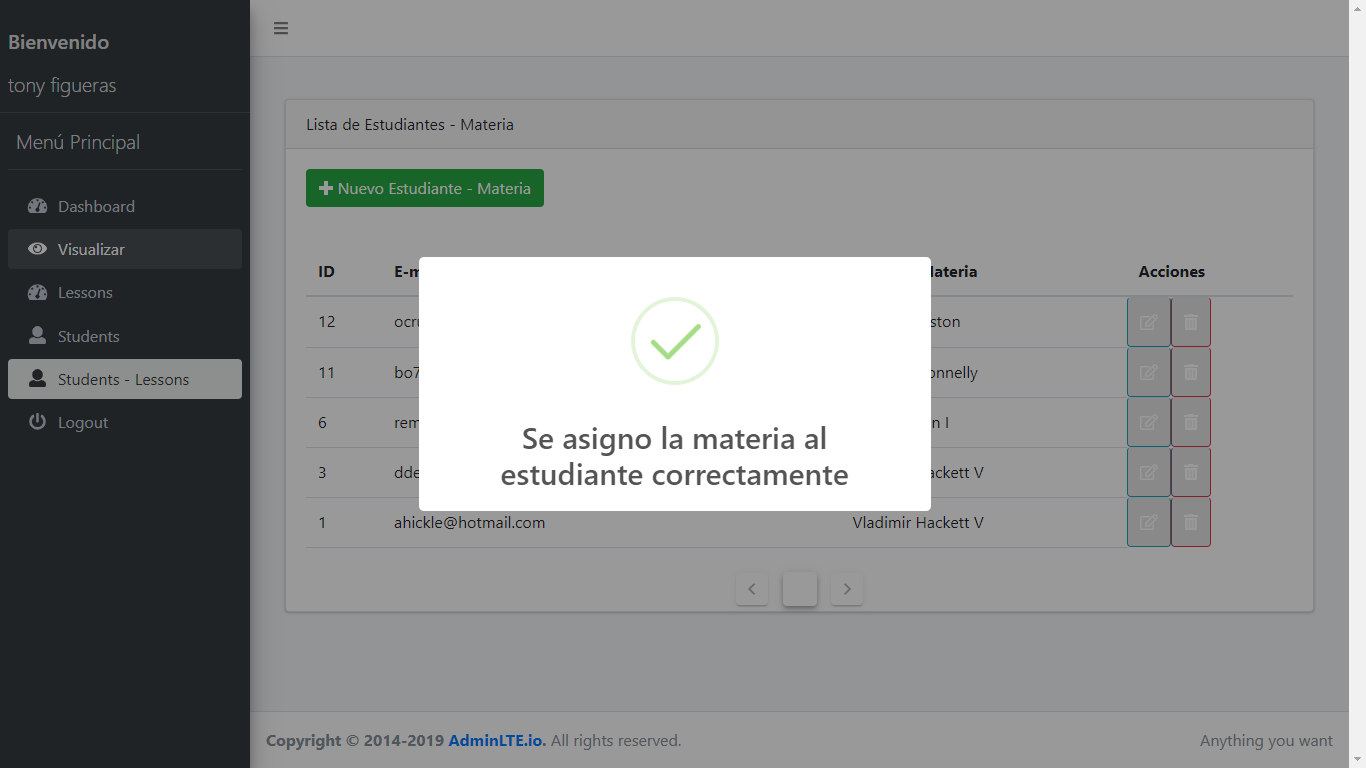Click the email link ahickle@hotmail.com
The width and height of the screenshot is (1366, 768).
(x=470, y=522)
